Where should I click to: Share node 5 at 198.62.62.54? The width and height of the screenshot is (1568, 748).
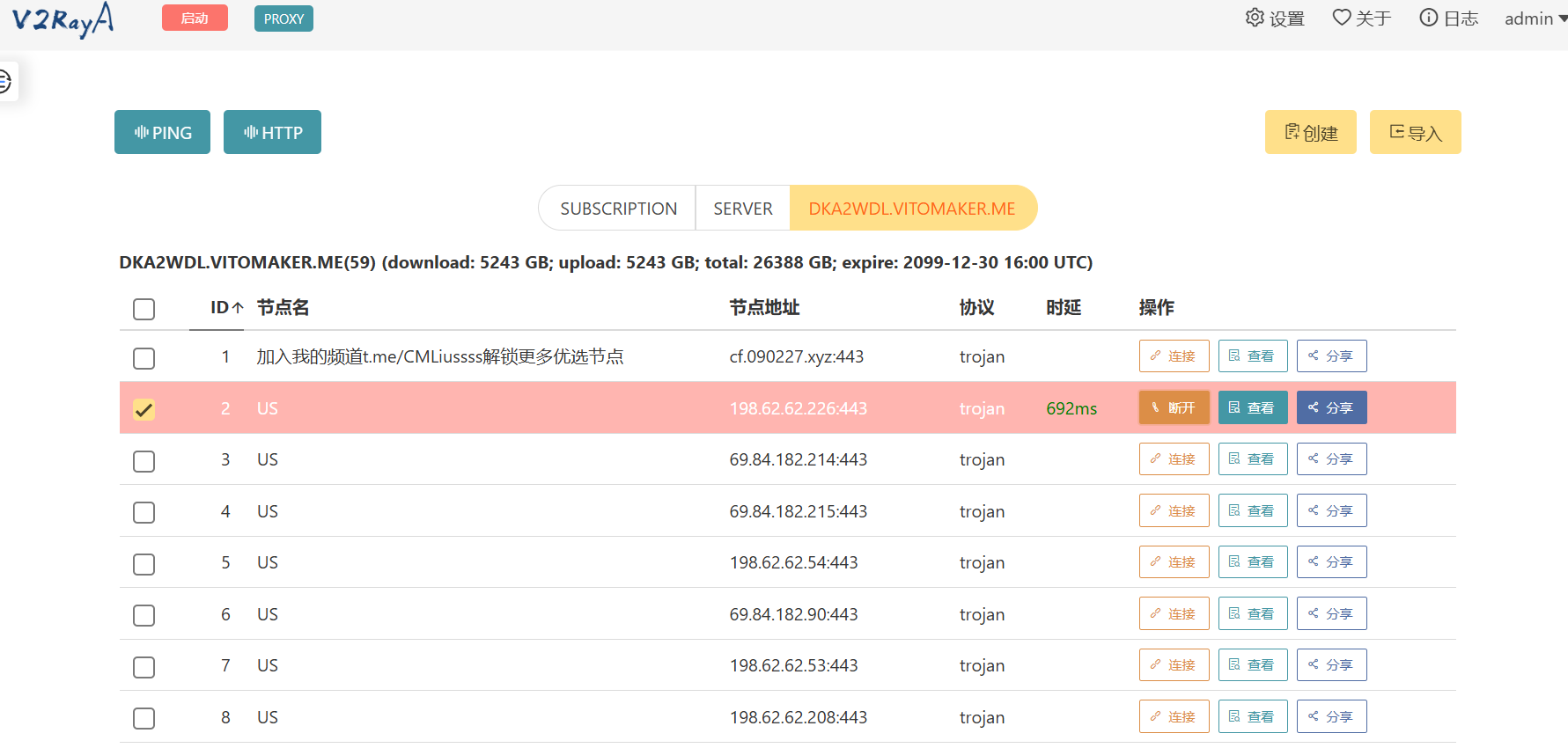tap(1331, 561)
